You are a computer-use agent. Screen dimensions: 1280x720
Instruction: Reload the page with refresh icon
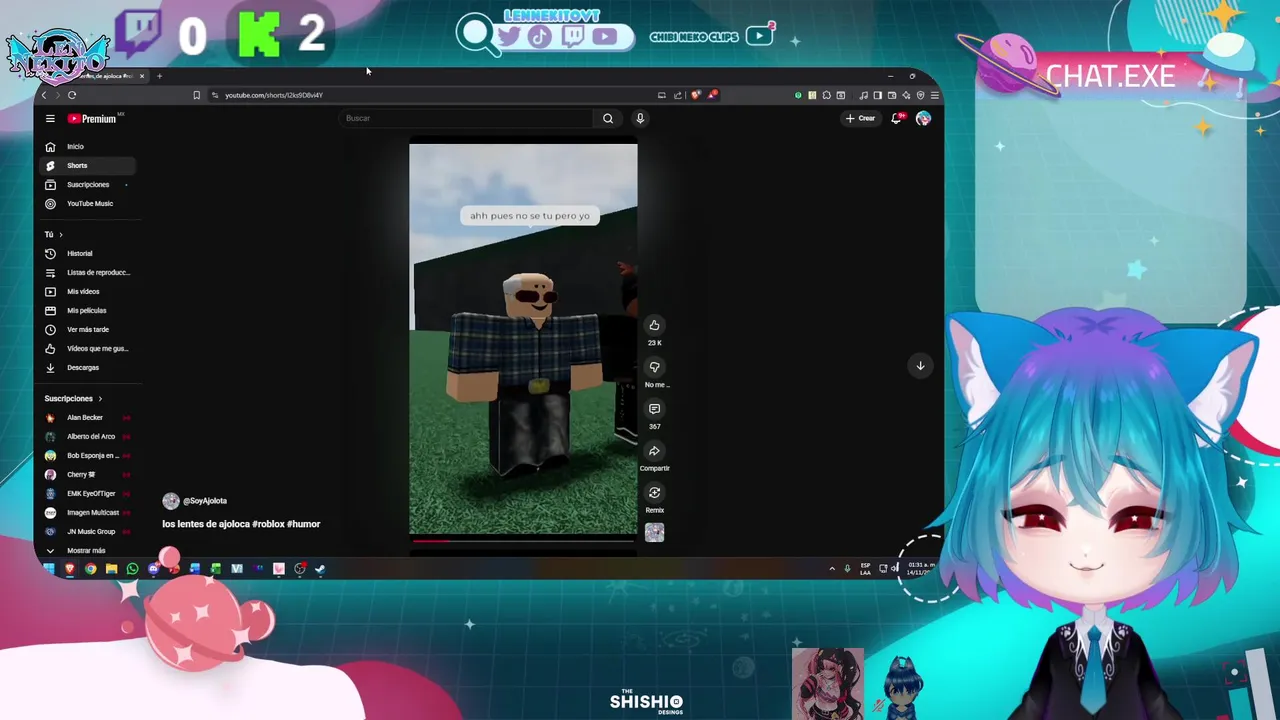[x=72, y=95]
